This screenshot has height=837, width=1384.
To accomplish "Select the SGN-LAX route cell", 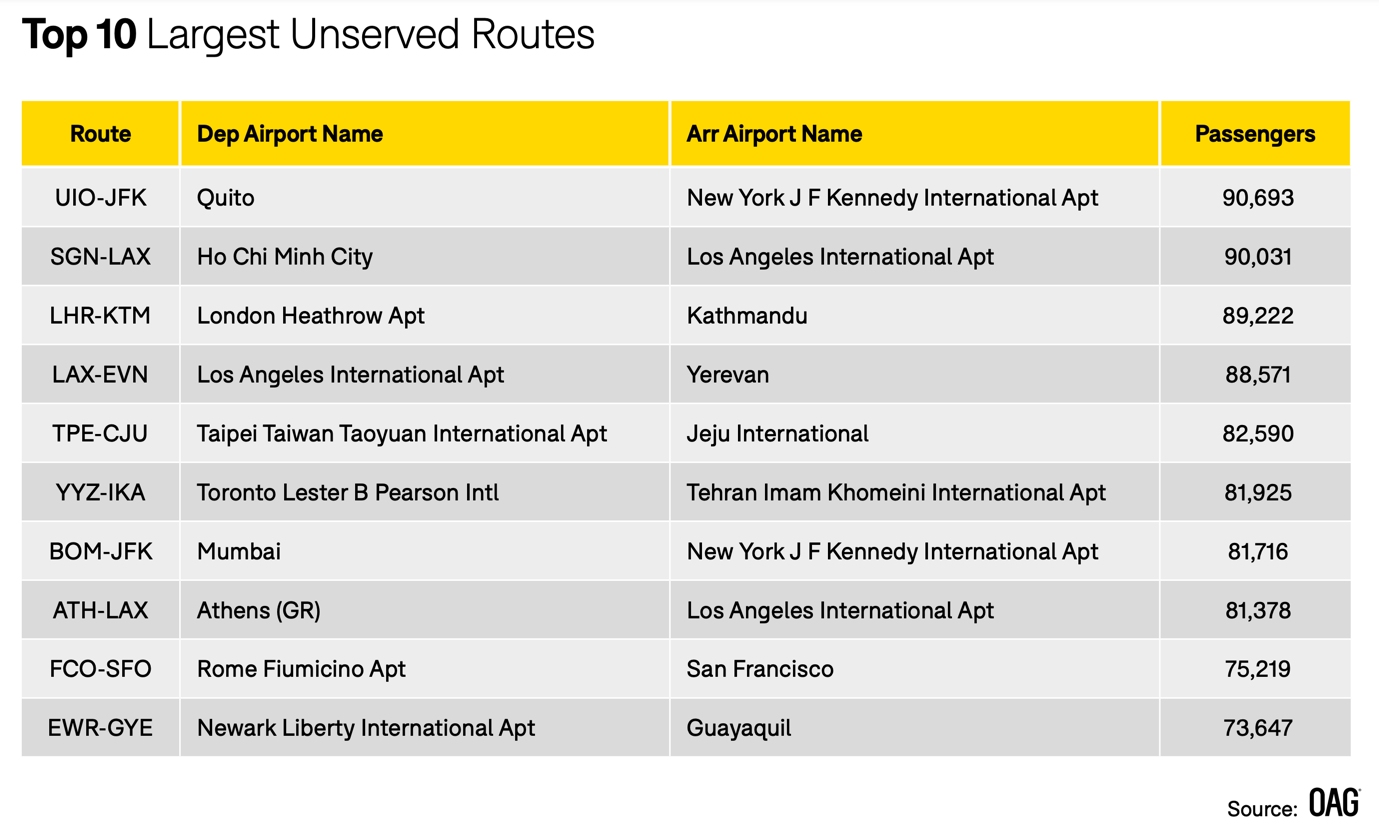I will pos(100,257).
